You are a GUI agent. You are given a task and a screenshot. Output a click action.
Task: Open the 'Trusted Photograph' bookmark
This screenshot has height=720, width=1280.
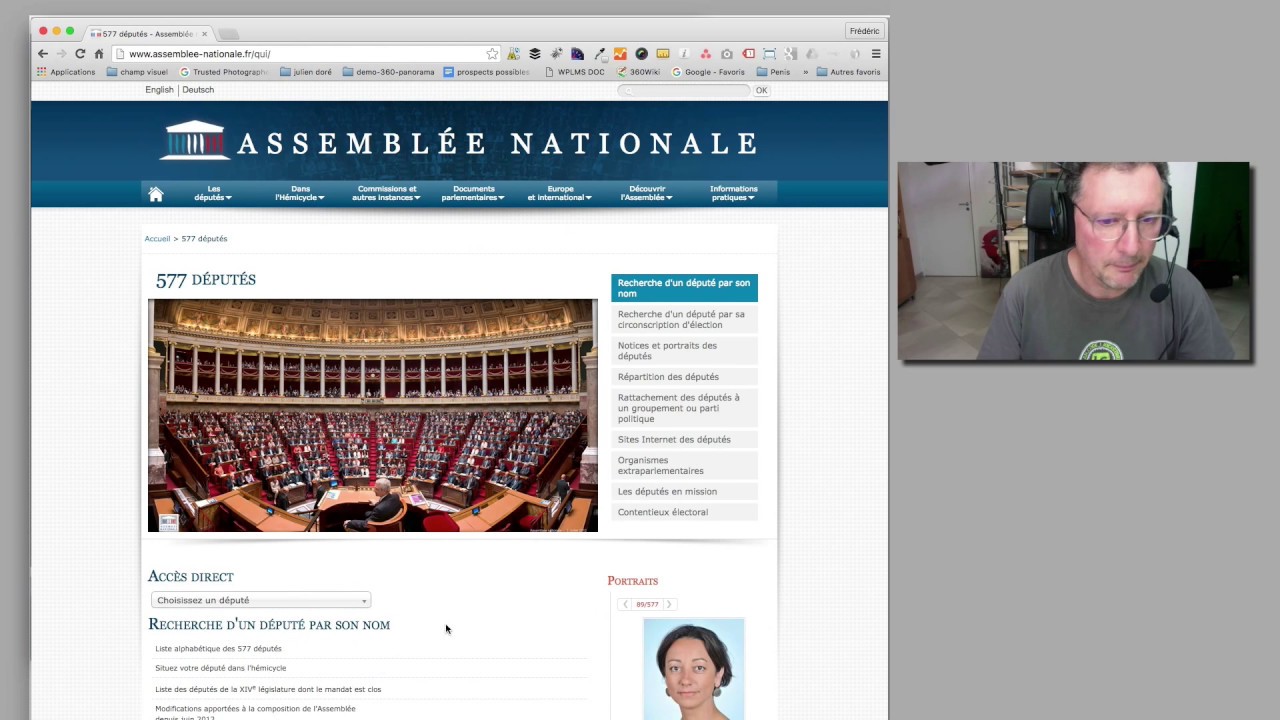(x=224, y=72)
